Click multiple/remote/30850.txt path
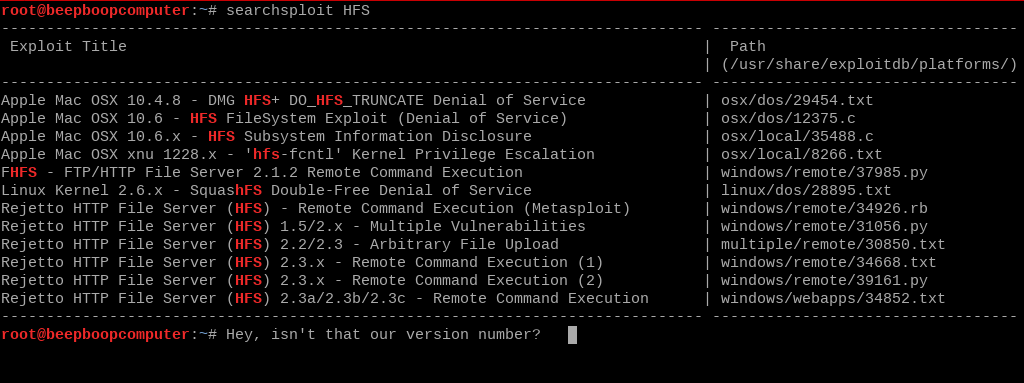Image resolution: width=1024 pixels, height=383 pixels. (833, 245)
